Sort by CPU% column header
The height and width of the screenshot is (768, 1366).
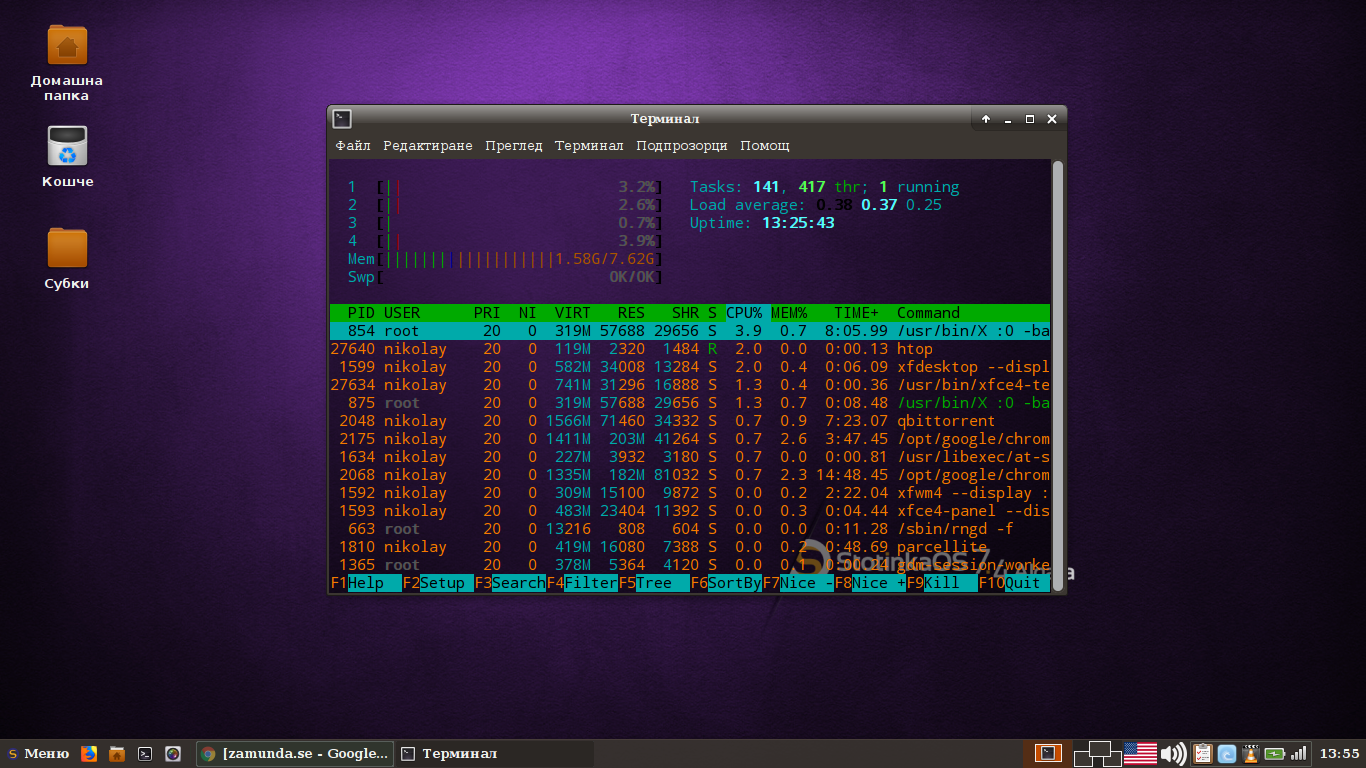[744, 313]
